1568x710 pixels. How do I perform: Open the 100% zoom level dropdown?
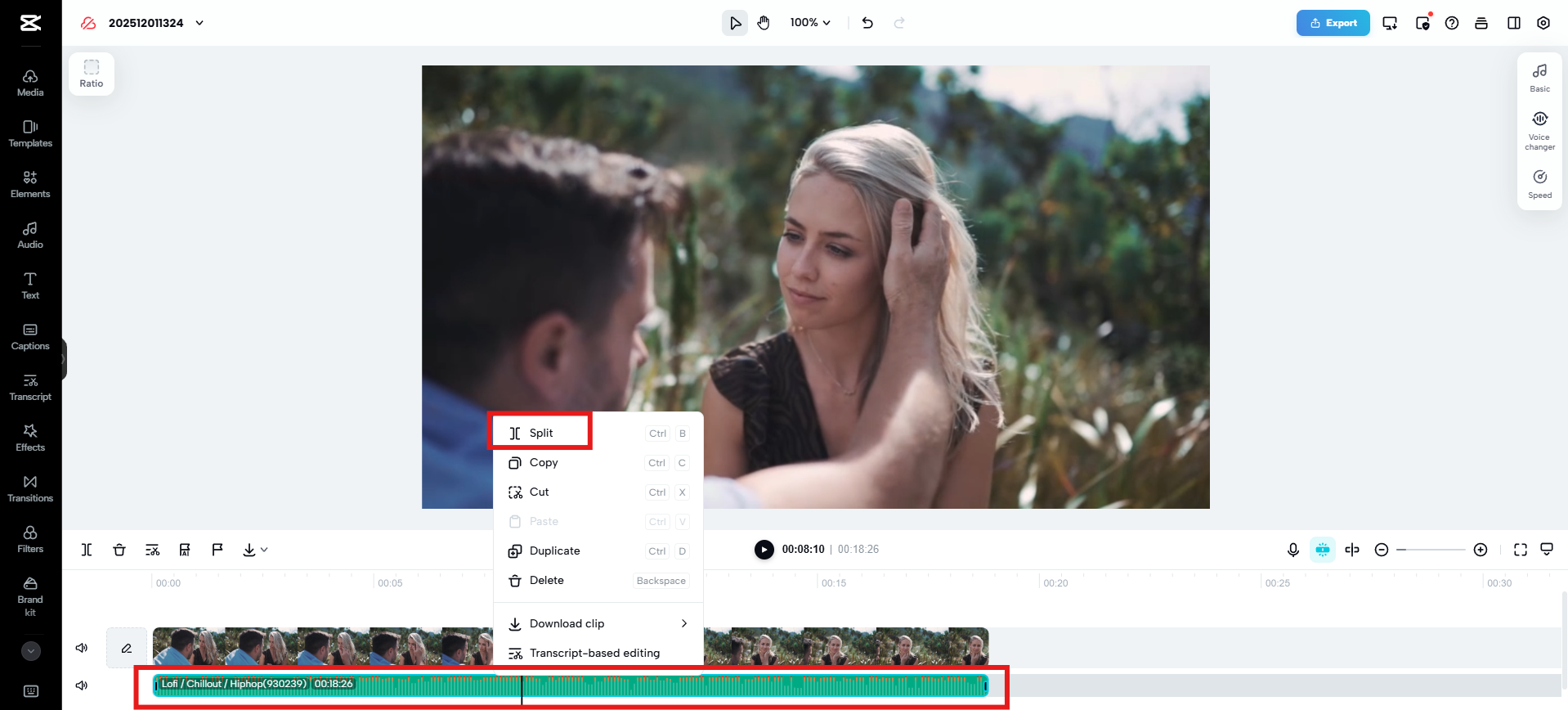[x=810, y=23]
